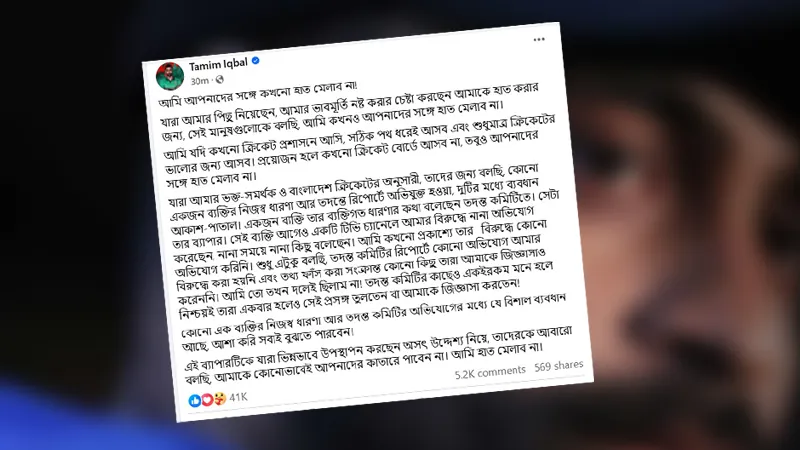The height and width of the screenshot is (450, 800).
Task: Click Tamim Iqbal's profile picture
Action: click(169, 76)
